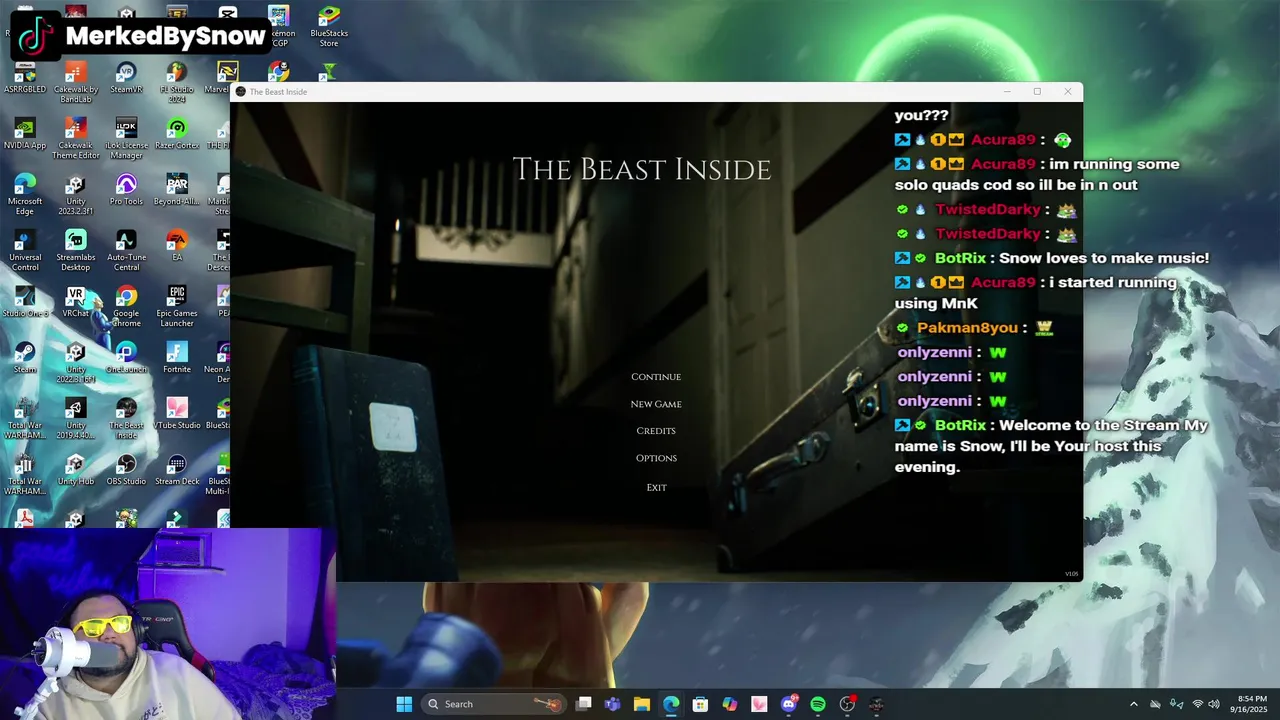Open Unity Hub desktop shortcut

[x=76, y=471]
